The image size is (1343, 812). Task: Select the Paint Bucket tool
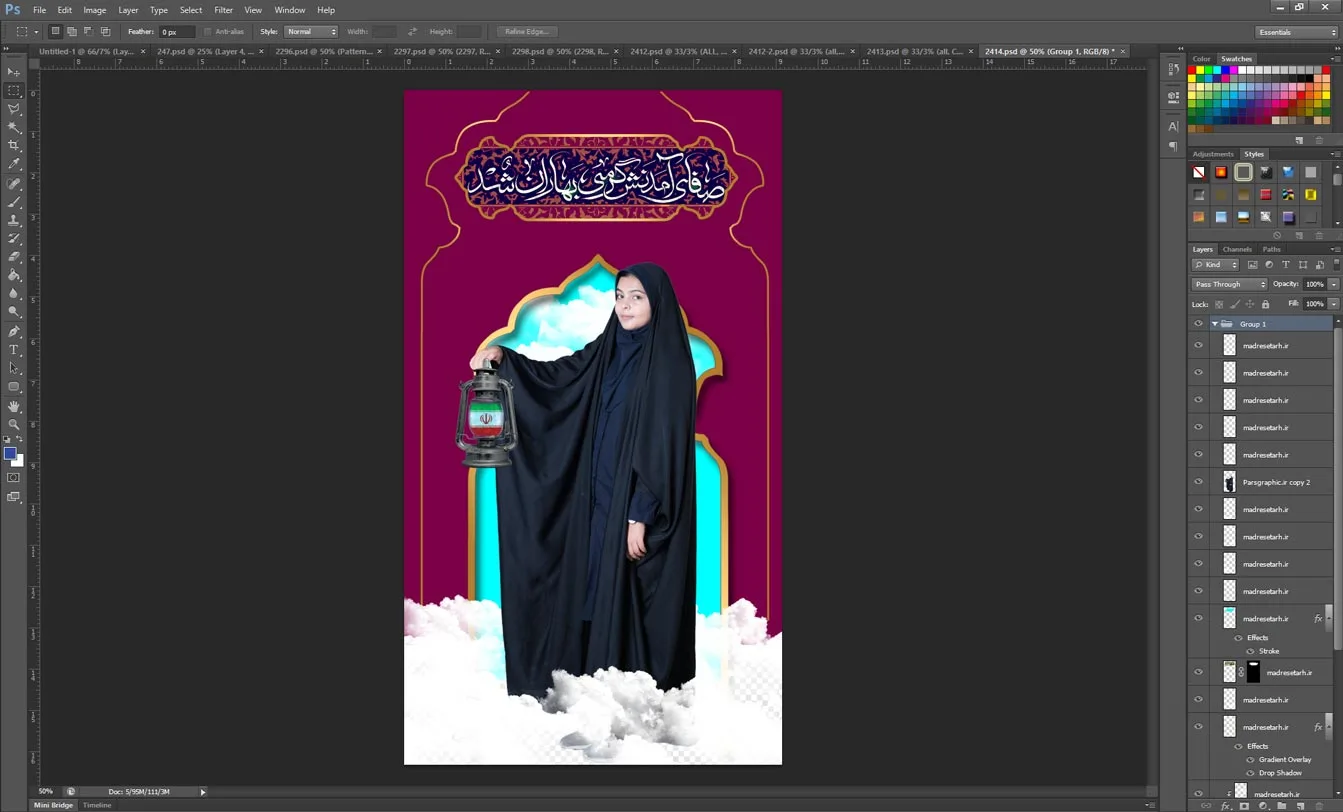click(14, 275)
